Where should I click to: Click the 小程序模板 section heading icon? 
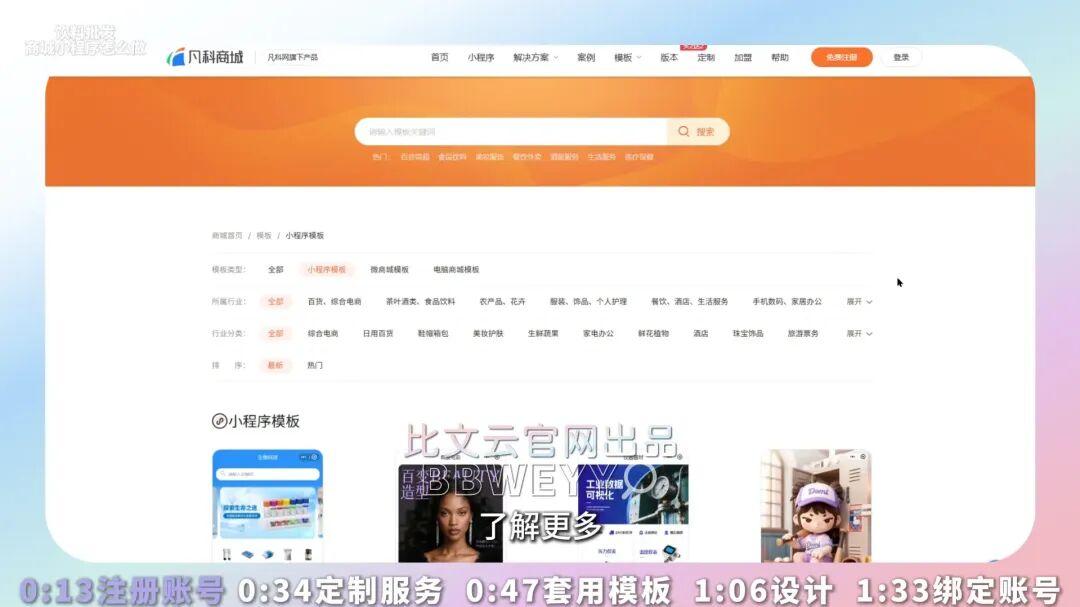click(219, 421)
